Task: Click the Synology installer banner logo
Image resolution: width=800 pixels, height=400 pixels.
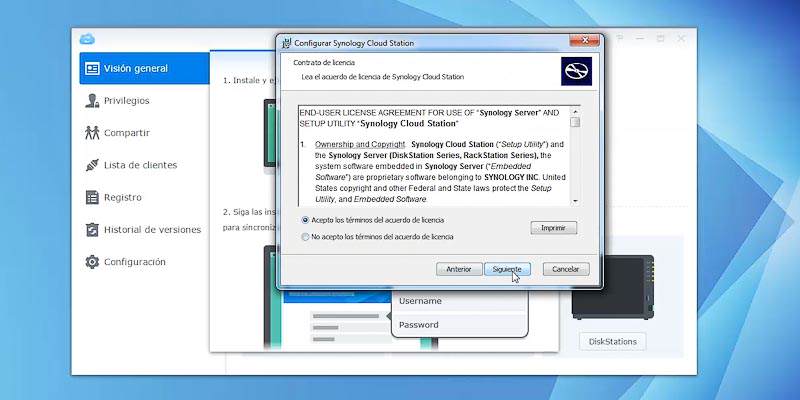Action: point(577,71)
